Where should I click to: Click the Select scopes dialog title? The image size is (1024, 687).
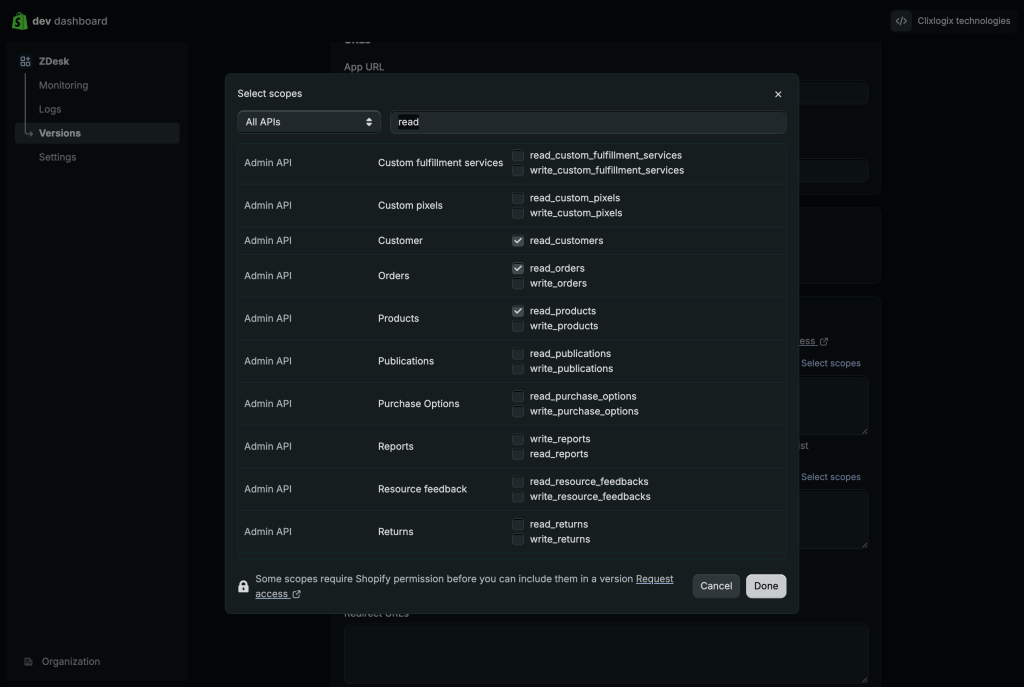[270, 93]
